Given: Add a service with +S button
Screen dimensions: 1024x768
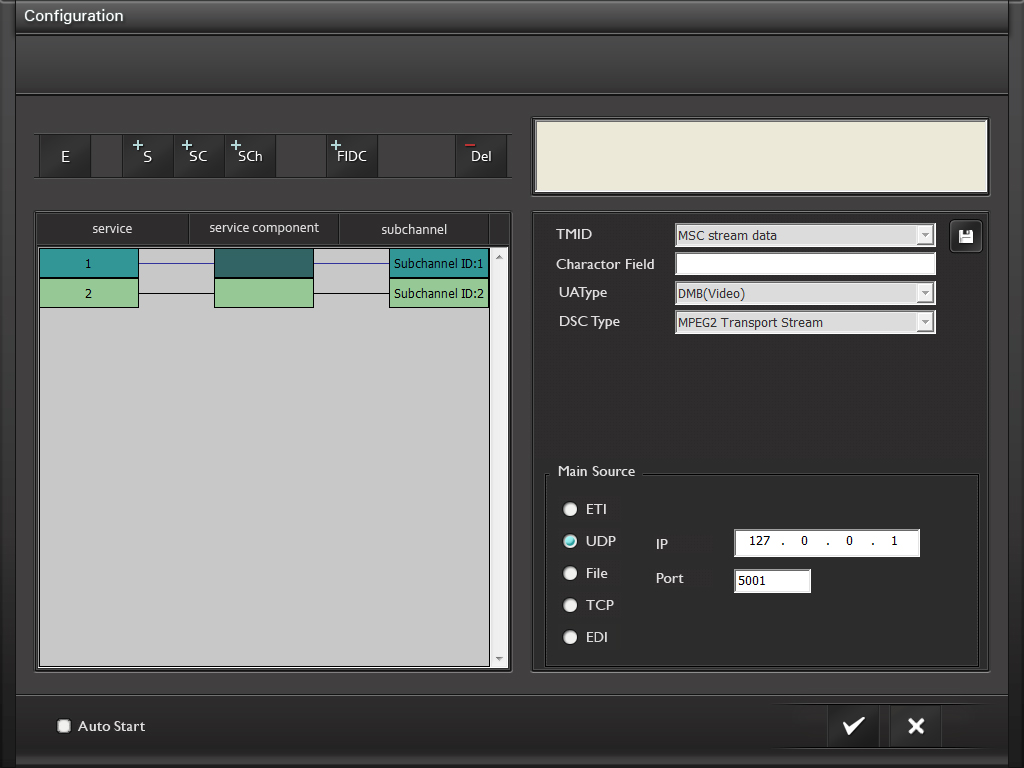Looking at the screenshot, I should pyautogui.click(x=147, y=157).
